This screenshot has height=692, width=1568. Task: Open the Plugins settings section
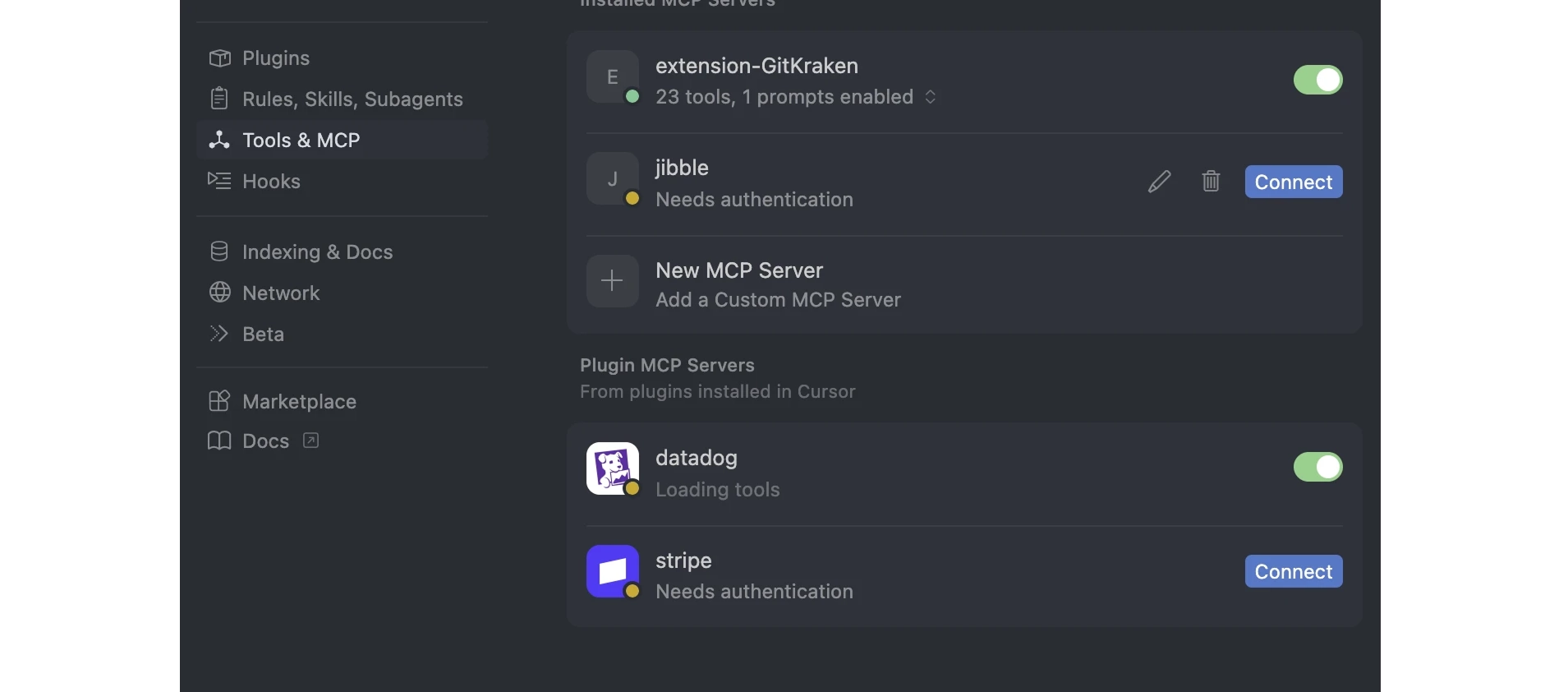(342, 58)
